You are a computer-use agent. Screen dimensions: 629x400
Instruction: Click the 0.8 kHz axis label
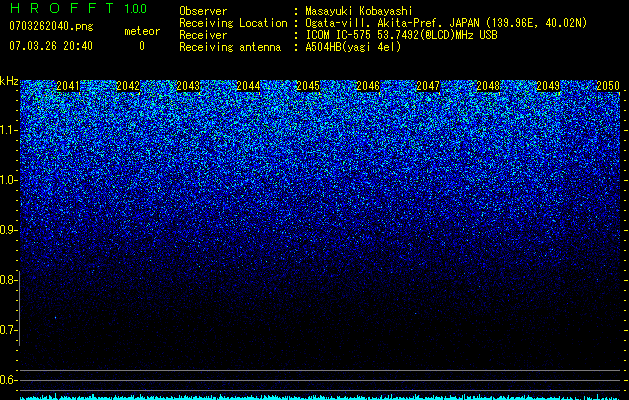pos(9,280)
